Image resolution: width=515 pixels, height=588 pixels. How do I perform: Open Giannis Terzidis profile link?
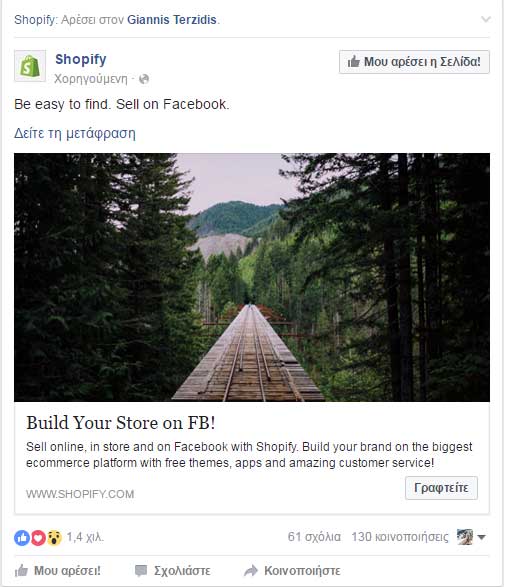click(172, 20)
